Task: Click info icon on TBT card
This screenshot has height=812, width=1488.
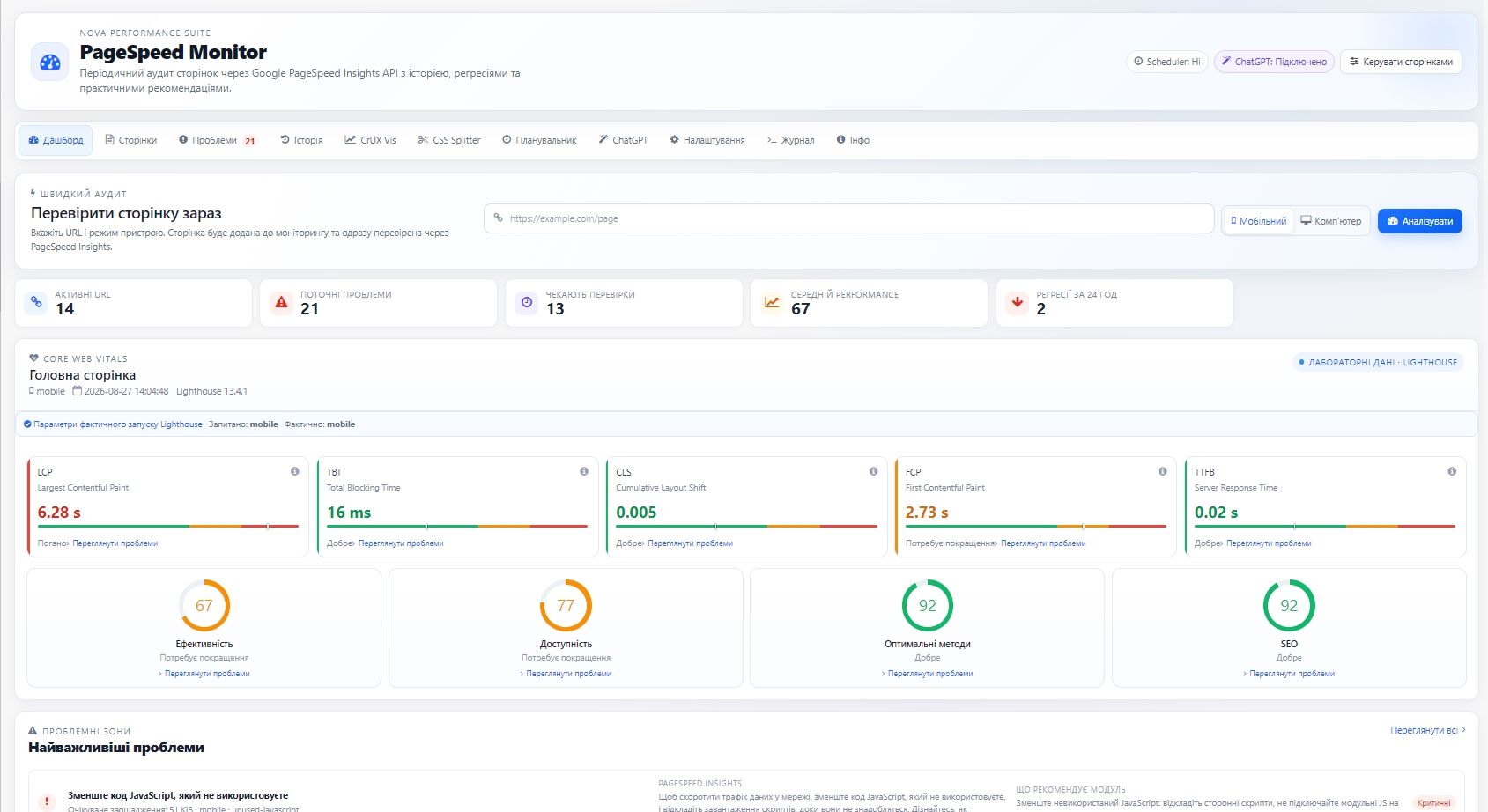Action: pyautogui.click(x=584, y=471)
